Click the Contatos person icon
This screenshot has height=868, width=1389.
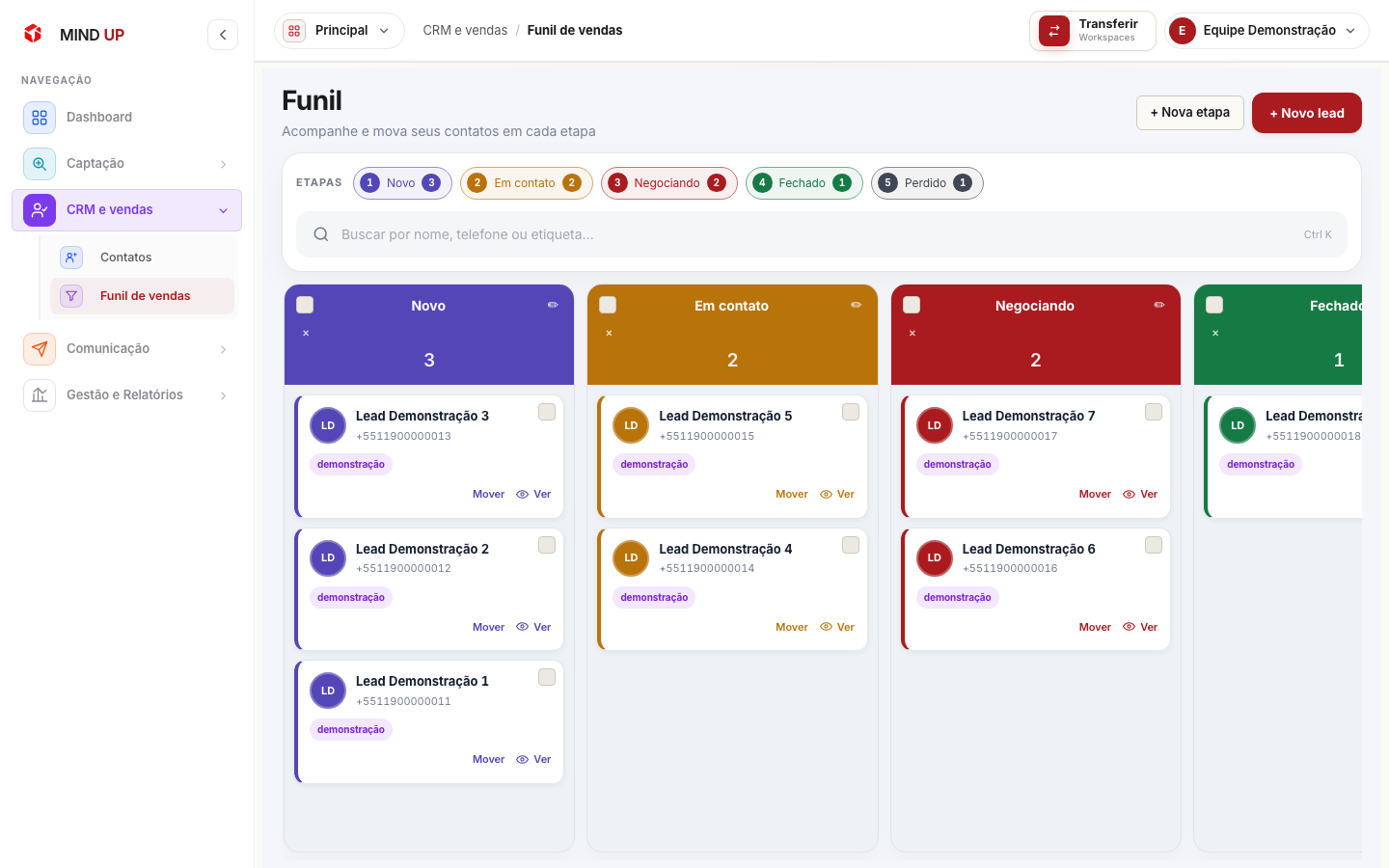coord(71,258)
